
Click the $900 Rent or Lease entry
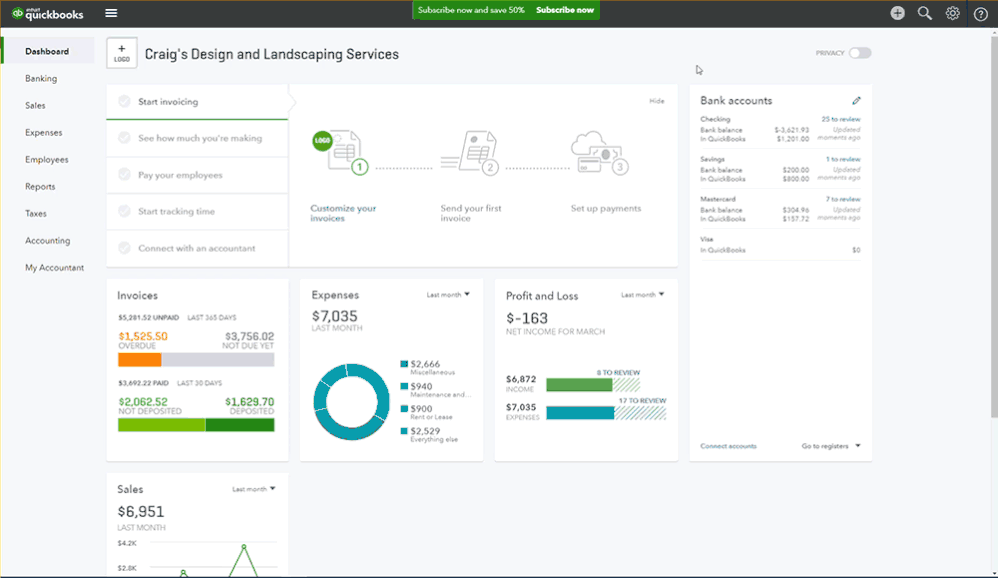click(426, 412)
